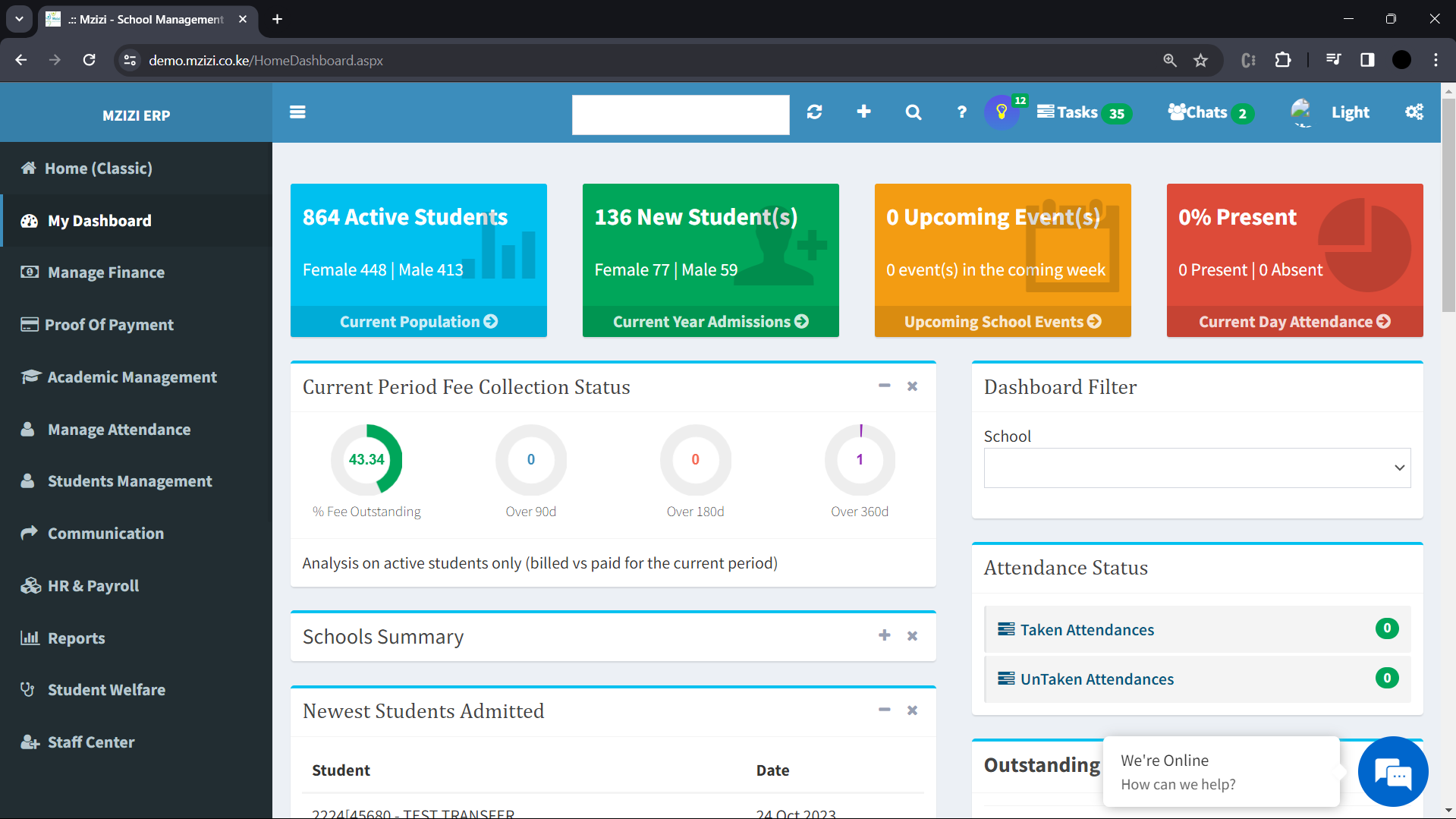
Task: Click the MZIZI ERP brand title
Action: [x=137, y=115]
